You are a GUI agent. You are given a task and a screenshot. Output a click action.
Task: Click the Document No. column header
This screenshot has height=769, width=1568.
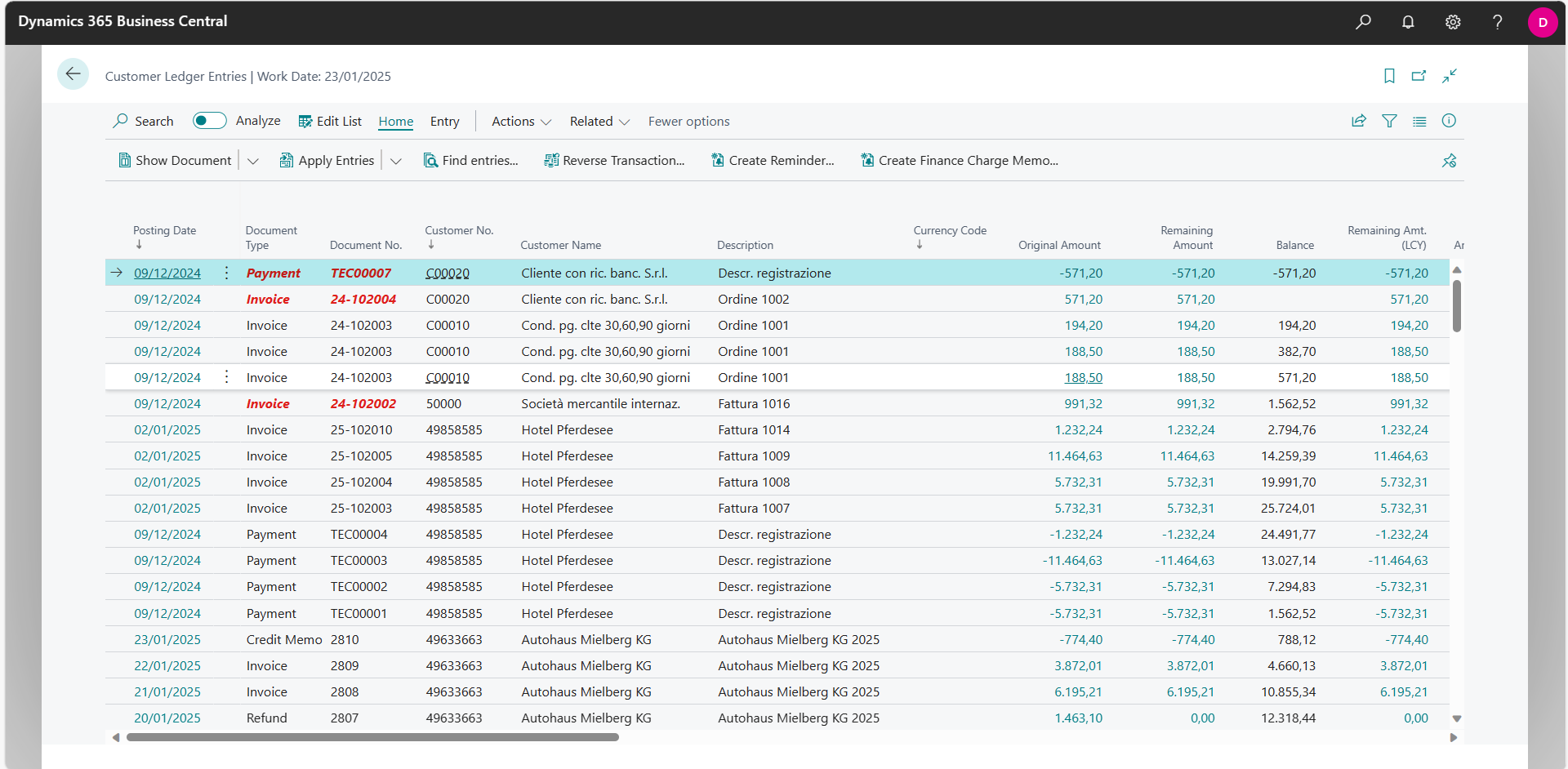[x=366, y=245]
